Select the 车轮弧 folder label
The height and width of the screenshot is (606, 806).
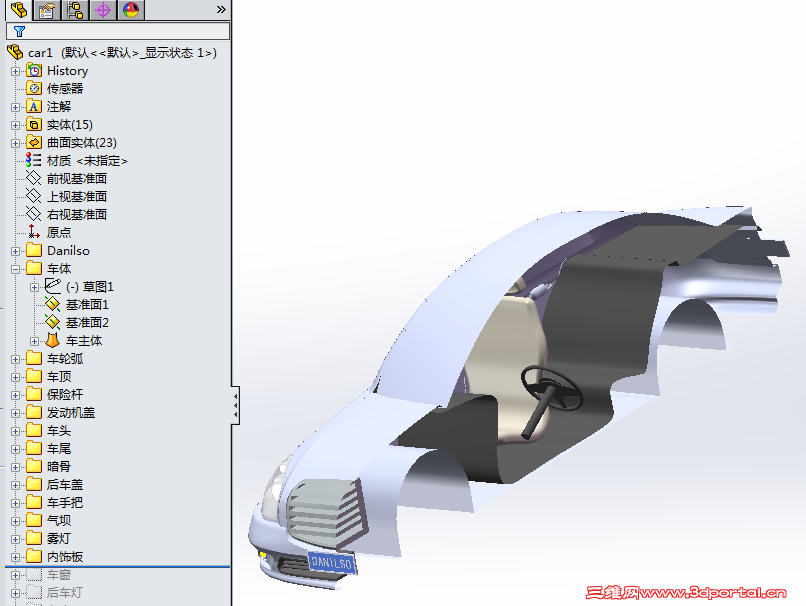pos(65,359)
